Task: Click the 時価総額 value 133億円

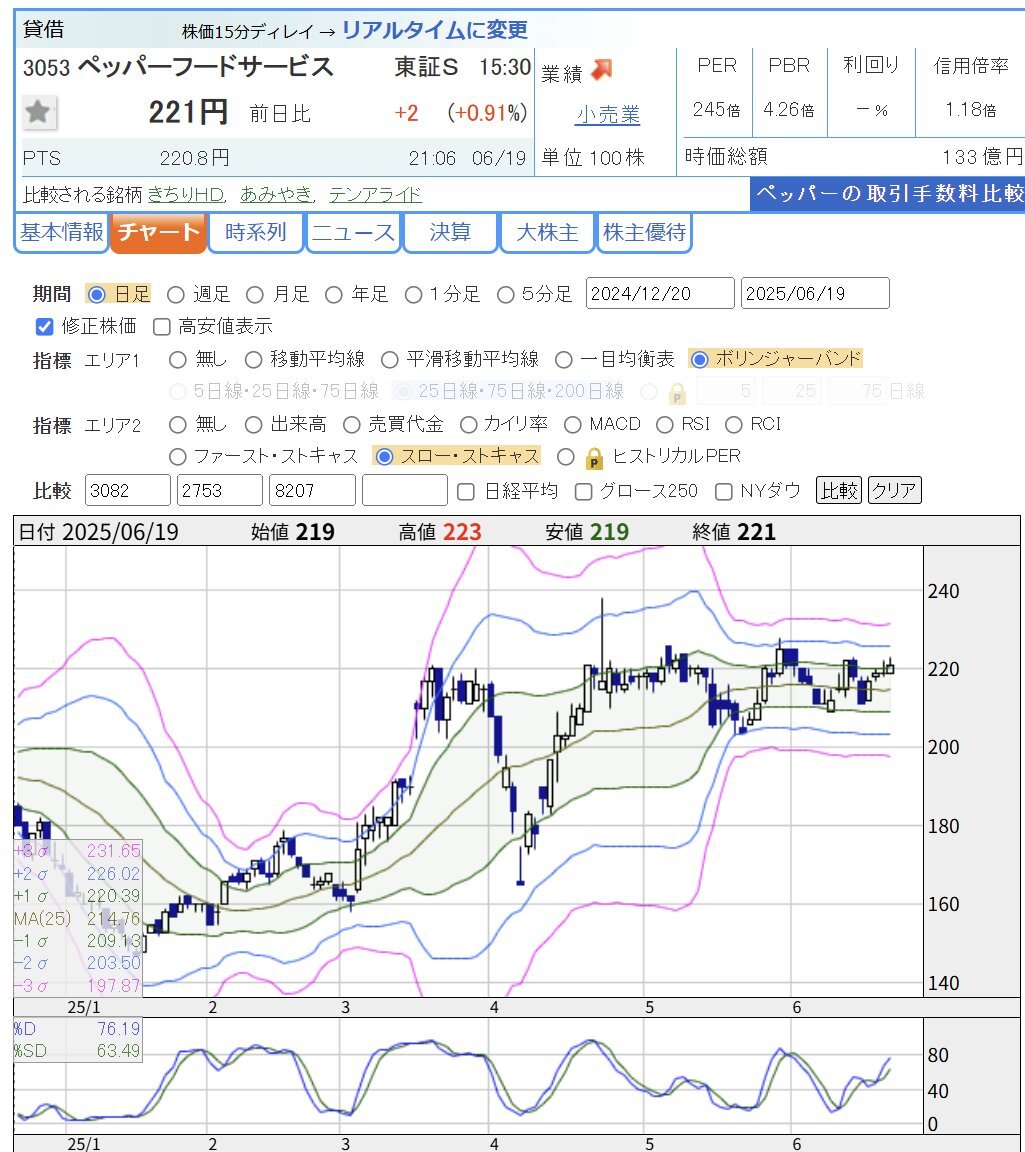Action: 982,156
